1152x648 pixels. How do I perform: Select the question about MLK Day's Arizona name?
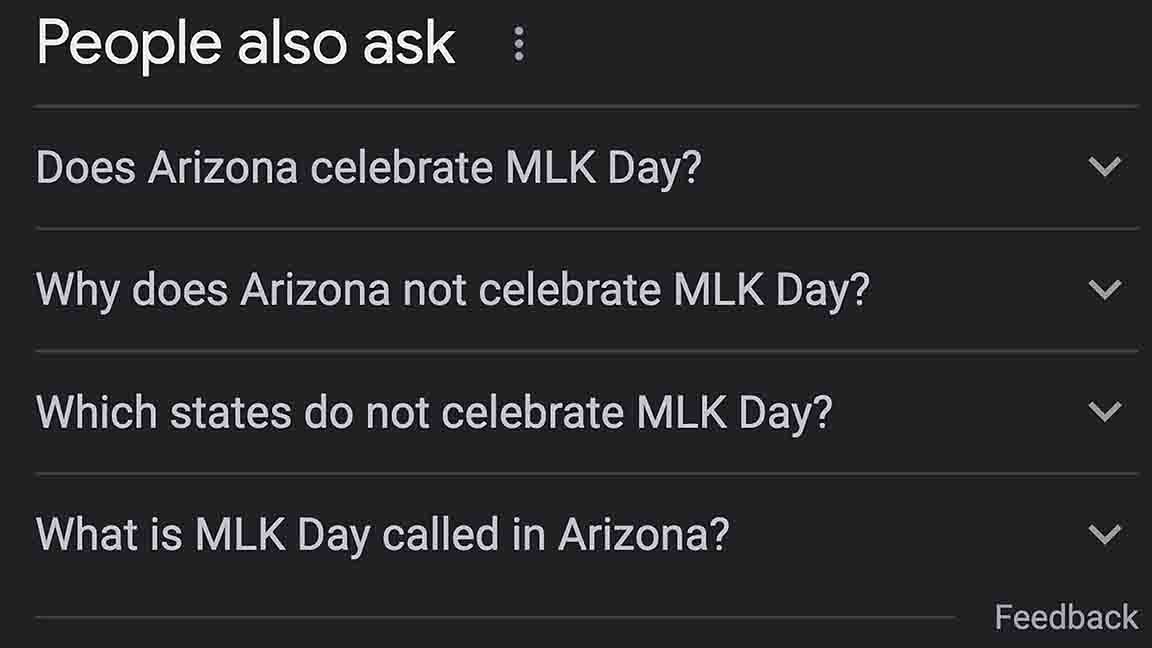(382, 534)
